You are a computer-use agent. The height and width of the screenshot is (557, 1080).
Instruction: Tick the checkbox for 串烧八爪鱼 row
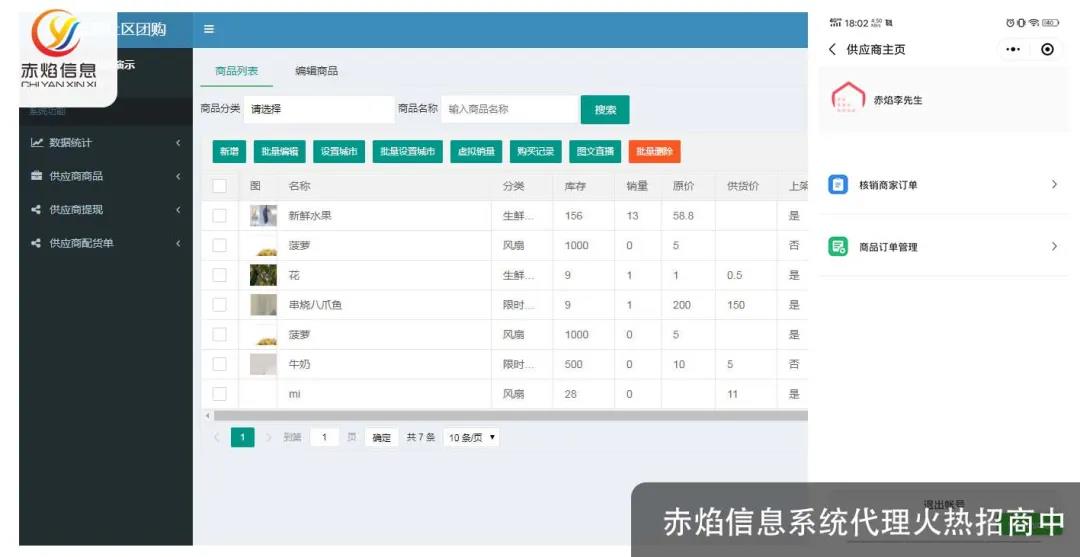pyautogui.click(x=219, y=305)
